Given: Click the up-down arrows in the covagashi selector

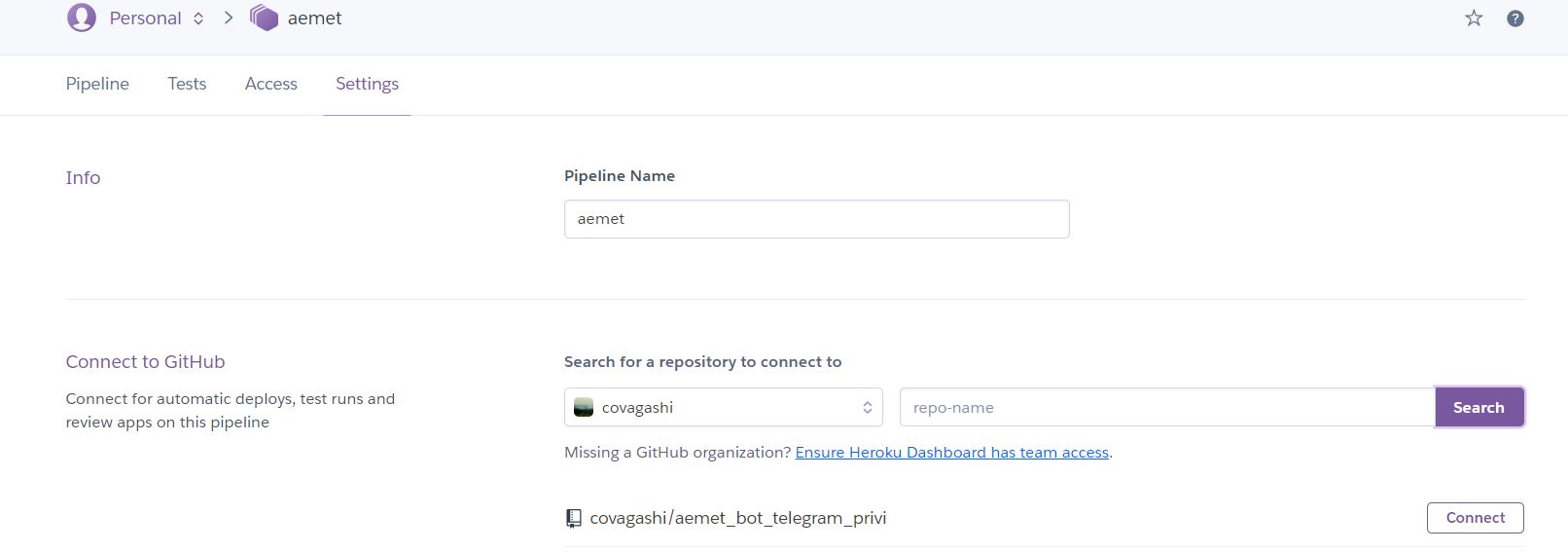Looking at the screenshot, I should coord(867,408).
